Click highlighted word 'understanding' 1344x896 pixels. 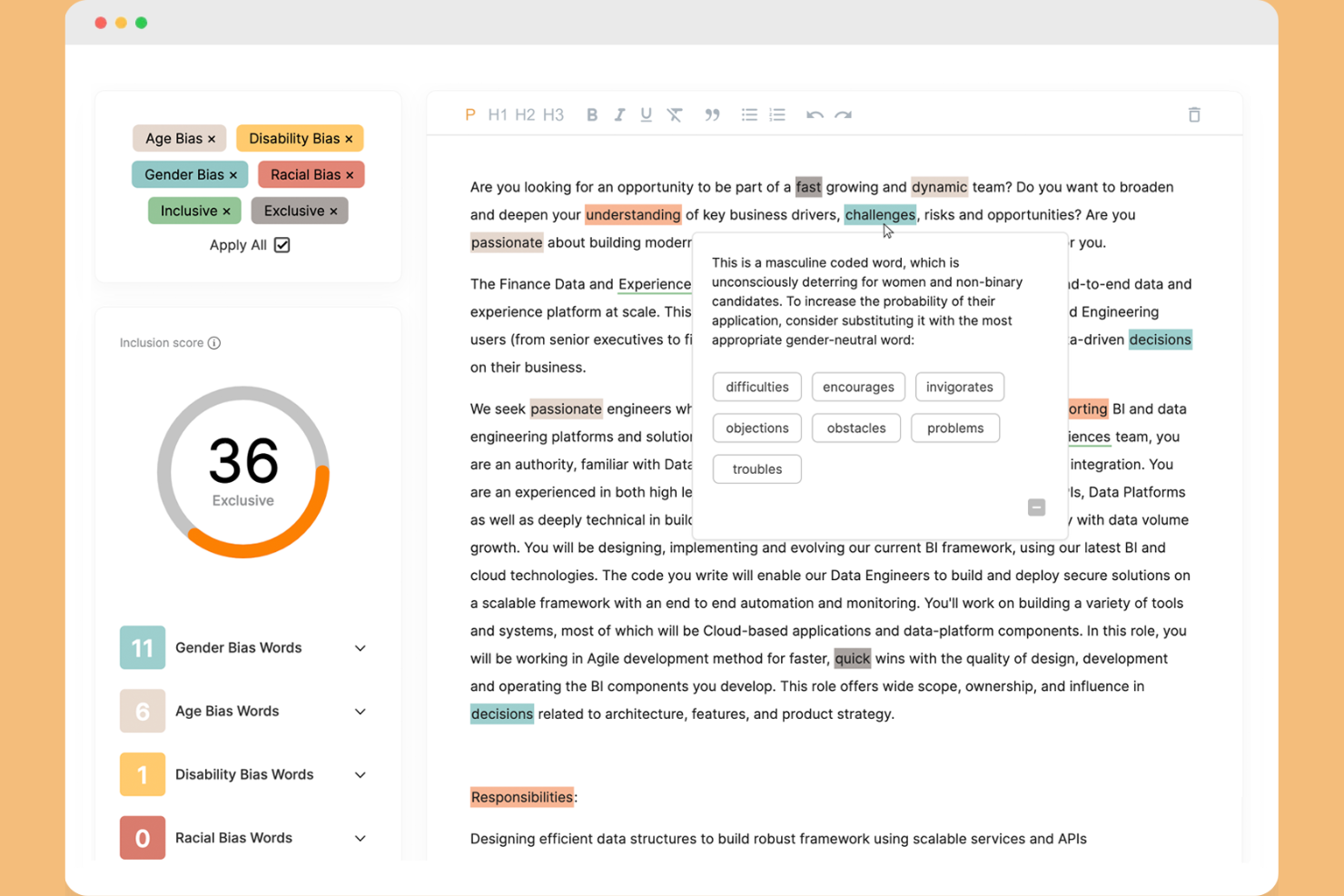pos(633,214)
